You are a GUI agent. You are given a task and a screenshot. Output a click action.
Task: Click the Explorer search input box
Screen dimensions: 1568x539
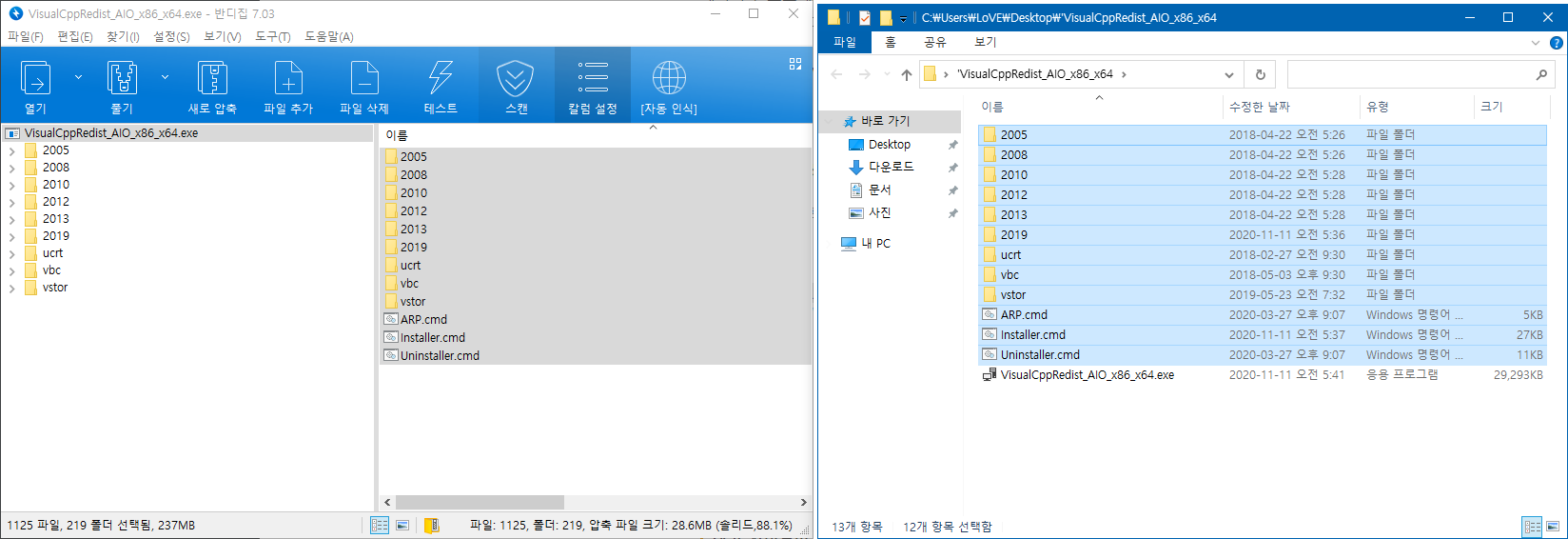(1408, 74)
